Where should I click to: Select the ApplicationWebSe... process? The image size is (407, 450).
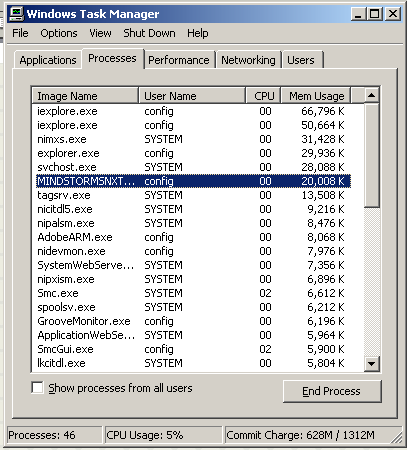(193, 335)
